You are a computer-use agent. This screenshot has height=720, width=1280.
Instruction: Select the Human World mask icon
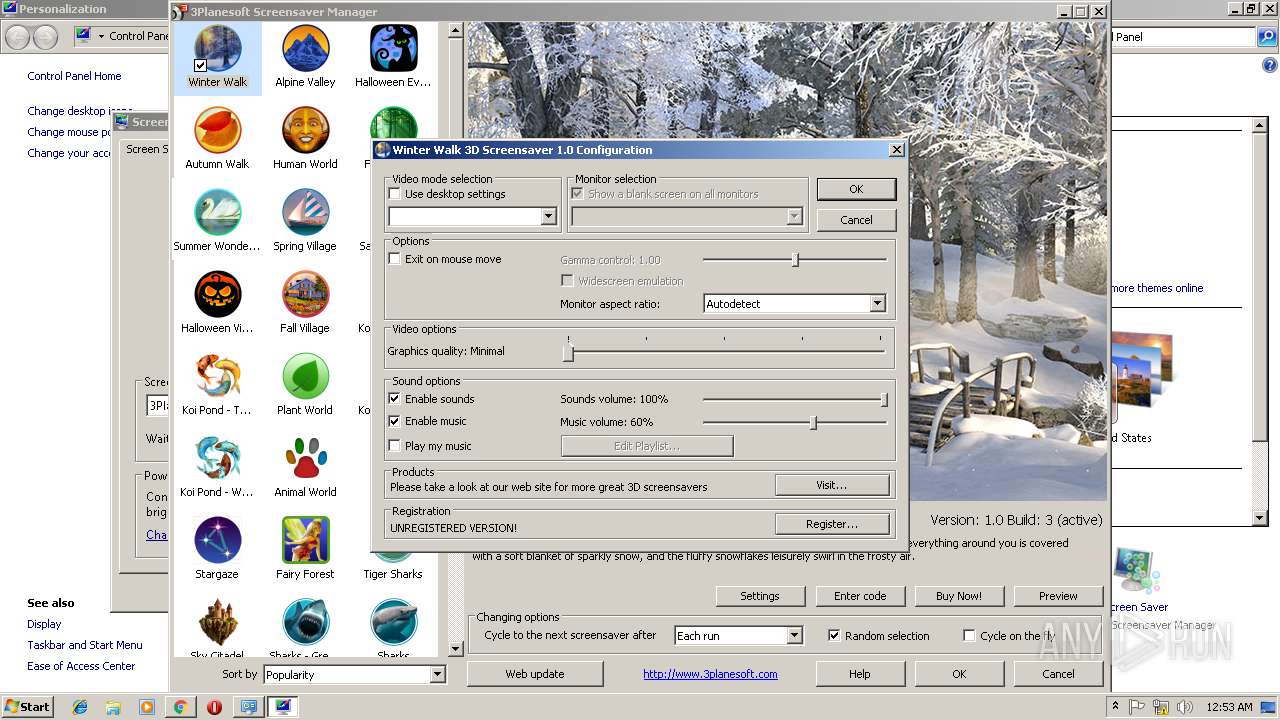tap(306, 131)
